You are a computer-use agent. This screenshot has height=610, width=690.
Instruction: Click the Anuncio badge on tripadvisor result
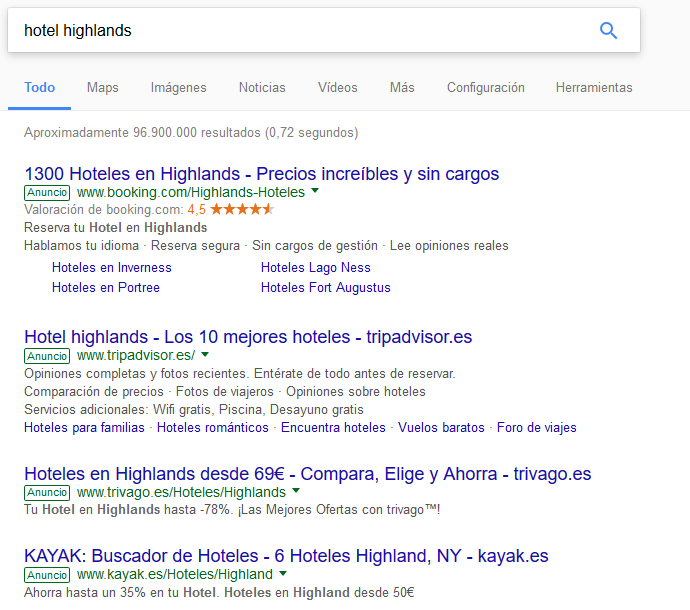[x=47, y=356]
